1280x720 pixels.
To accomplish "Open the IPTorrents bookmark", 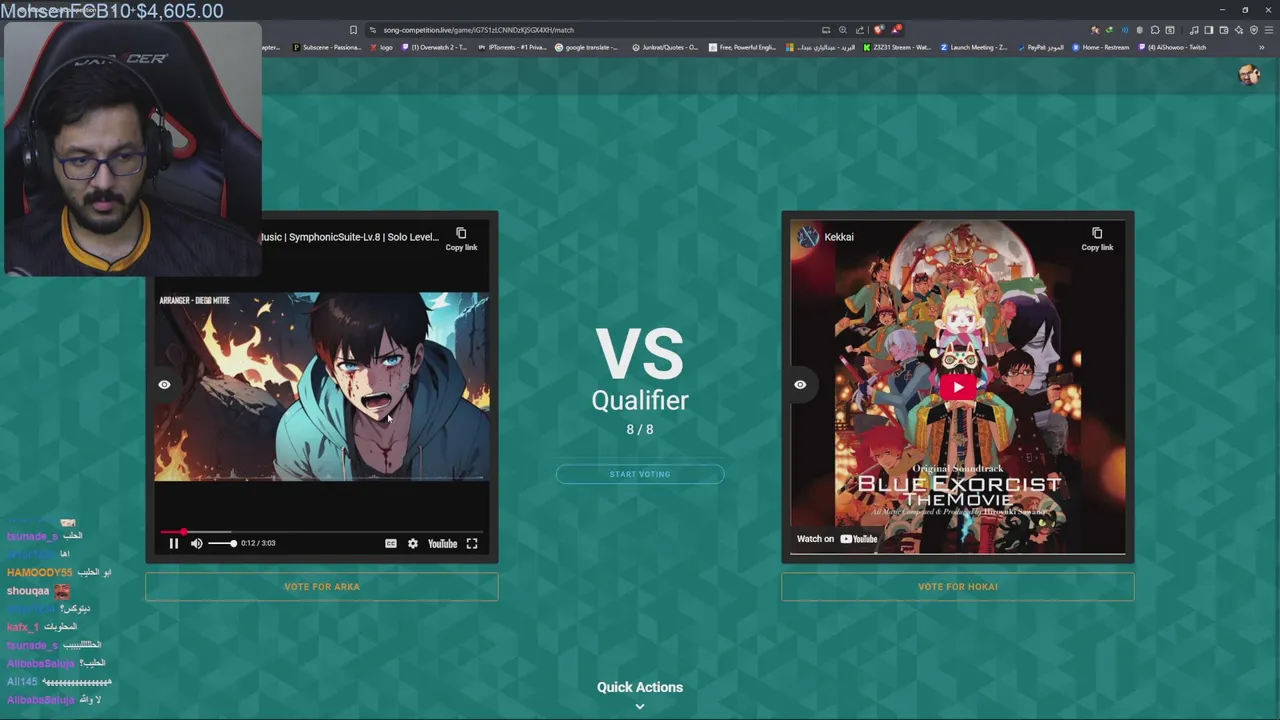I will pos(511,47).
